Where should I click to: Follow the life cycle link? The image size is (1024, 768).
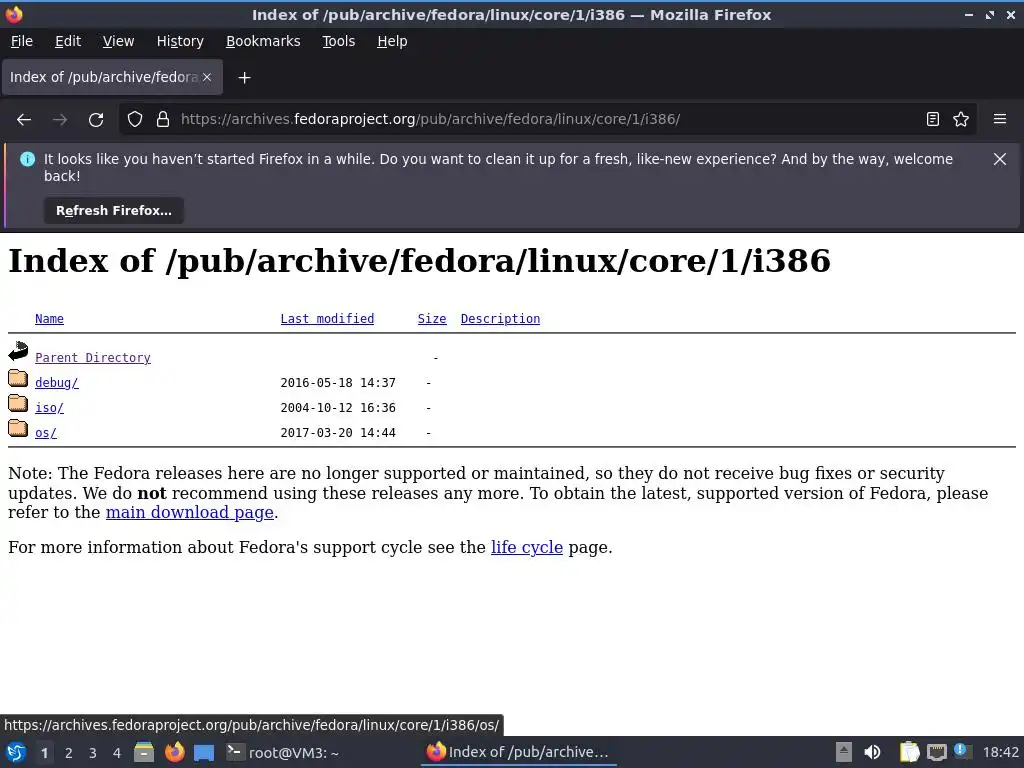pyautogui.click(x=527, y=547)
